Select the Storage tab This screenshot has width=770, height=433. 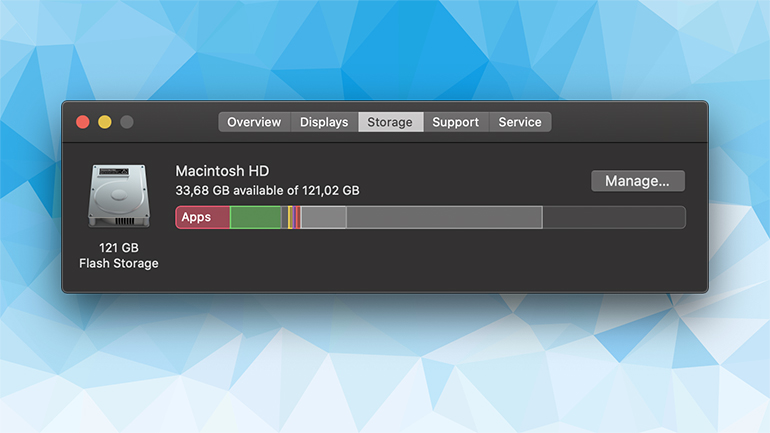pyautogui.click(x=390, y=122)
